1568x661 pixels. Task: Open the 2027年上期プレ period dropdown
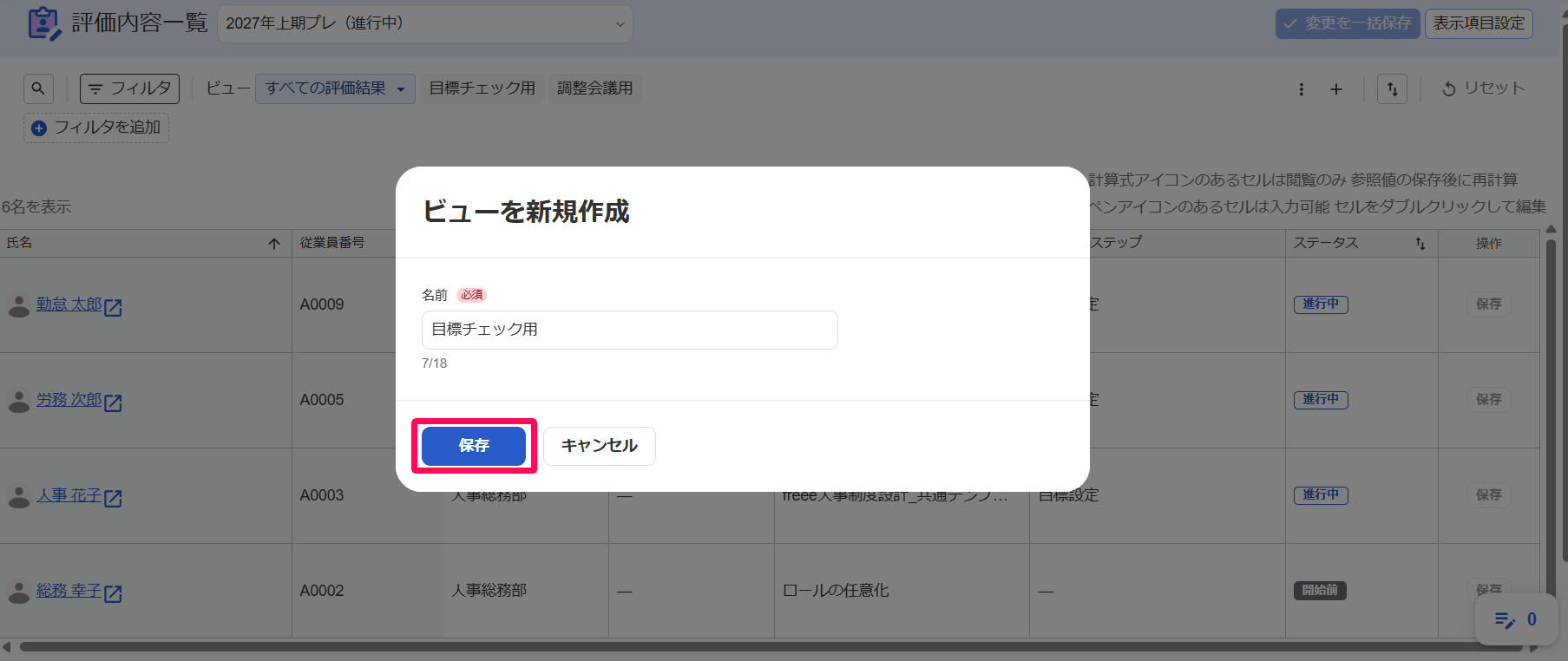[425, 23]
